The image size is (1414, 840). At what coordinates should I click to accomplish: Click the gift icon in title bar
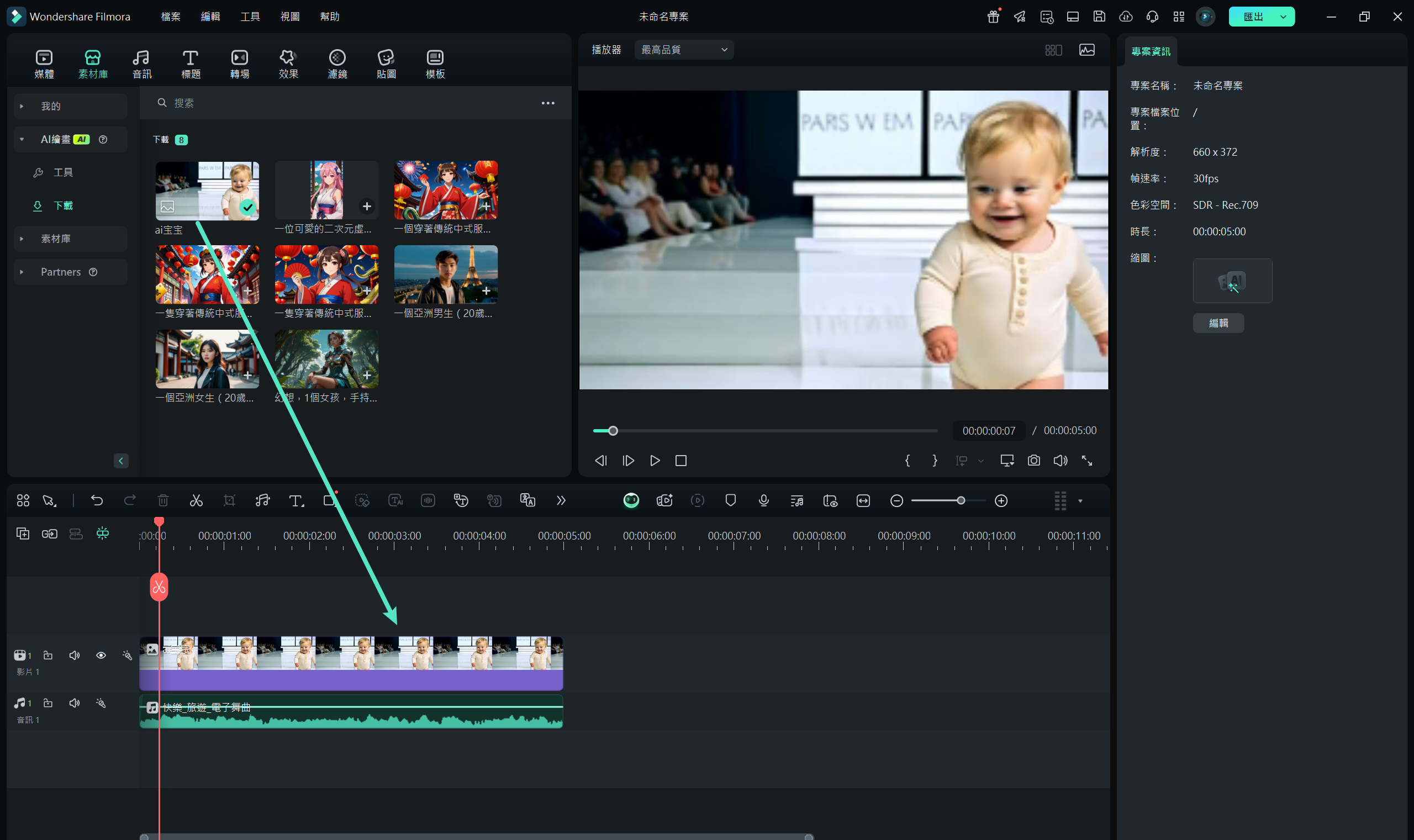click(x=994, y=17)
